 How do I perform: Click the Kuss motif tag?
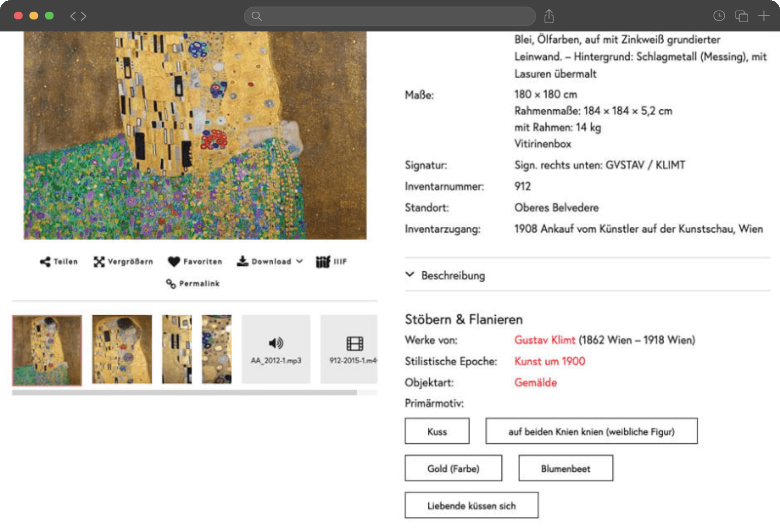tap(437, 431)
